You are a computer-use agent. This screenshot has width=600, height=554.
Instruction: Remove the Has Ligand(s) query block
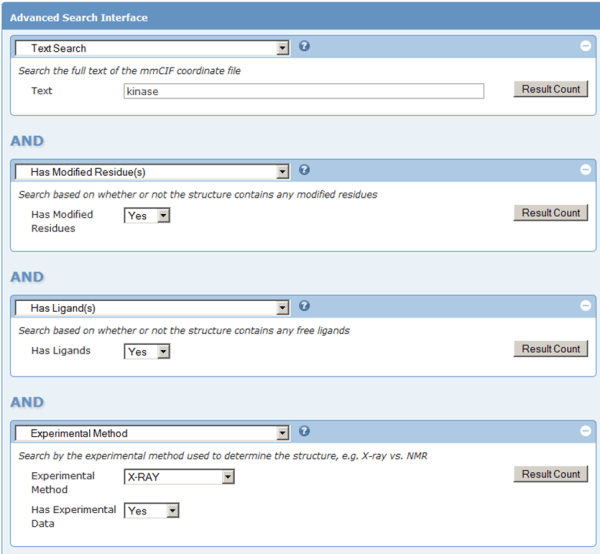point(585,306)
